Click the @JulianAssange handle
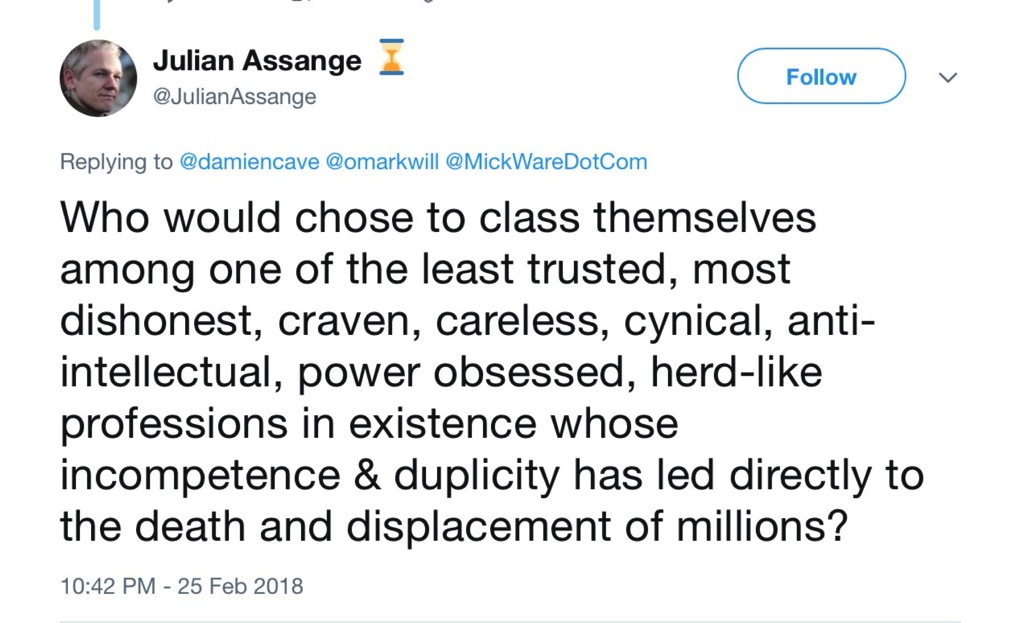The width and height of the screenshot is (1024, 623). click(x=234, y=97)
